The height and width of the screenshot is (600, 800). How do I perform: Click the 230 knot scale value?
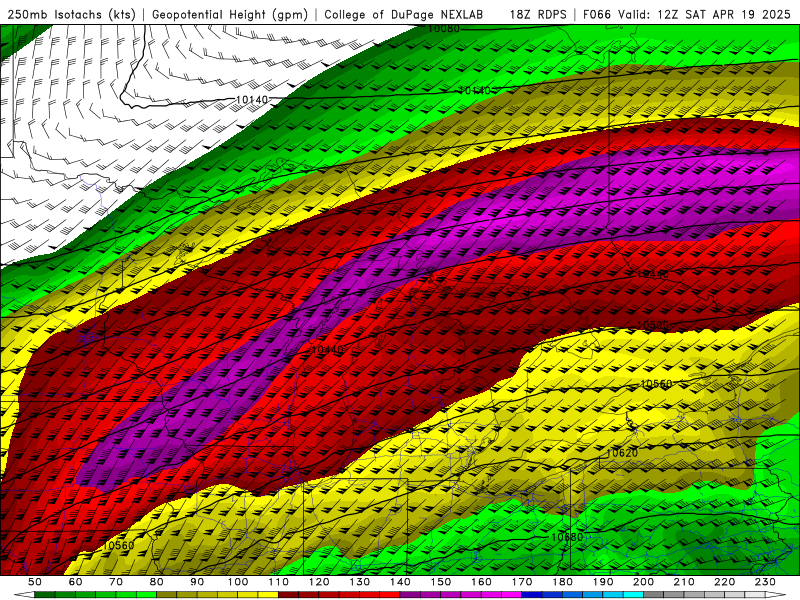click(765, 582)
